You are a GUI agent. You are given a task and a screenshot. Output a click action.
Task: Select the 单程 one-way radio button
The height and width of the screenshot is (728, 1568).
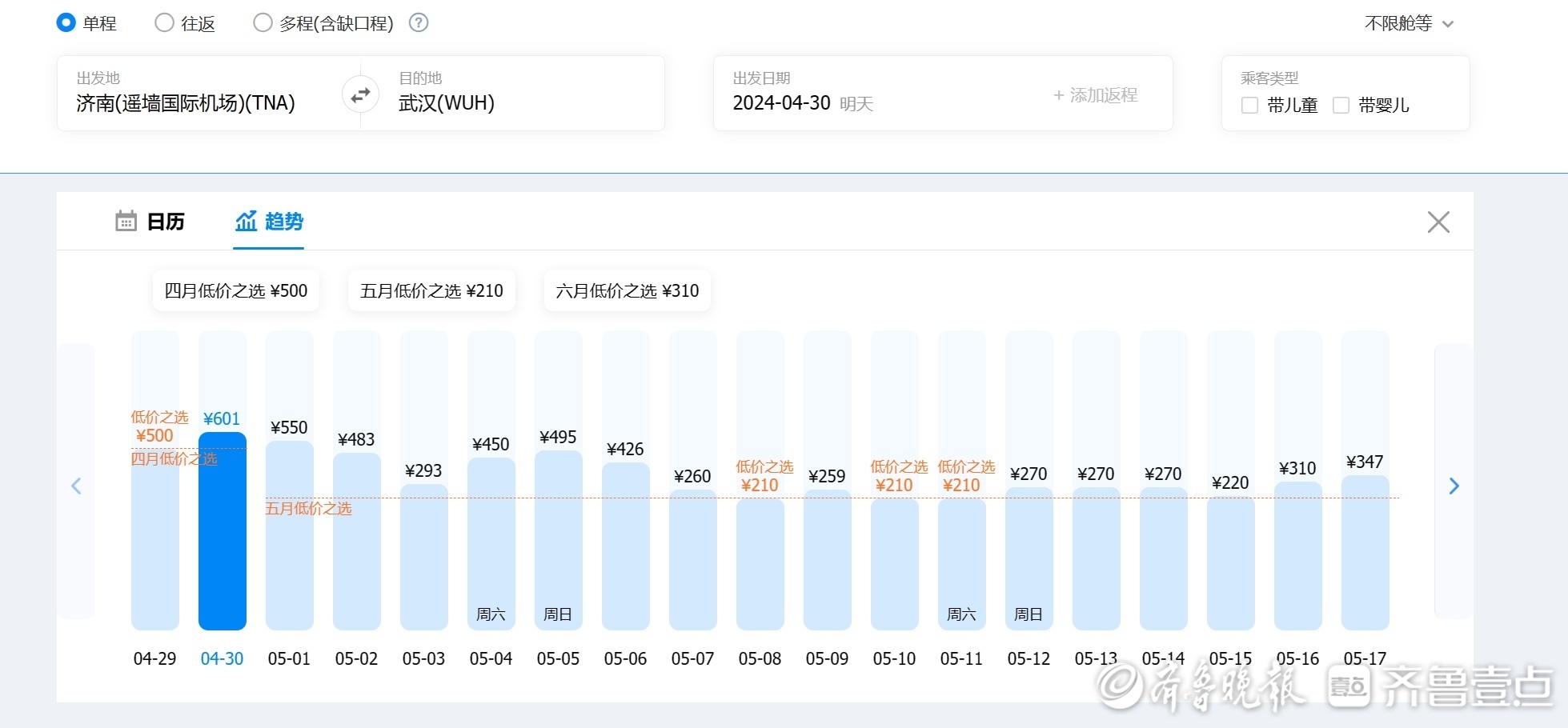[66, 23]
